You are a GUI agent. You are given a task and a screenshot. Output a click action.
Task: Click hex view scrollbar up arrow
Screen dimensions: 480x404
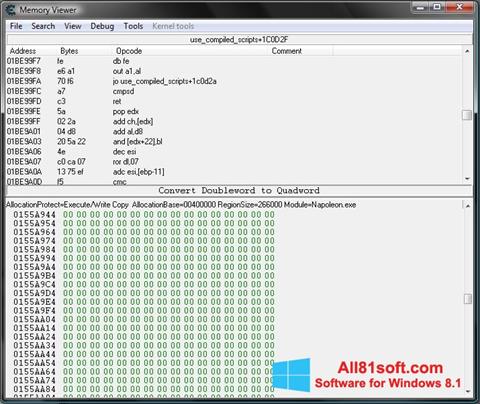point(468,206)
